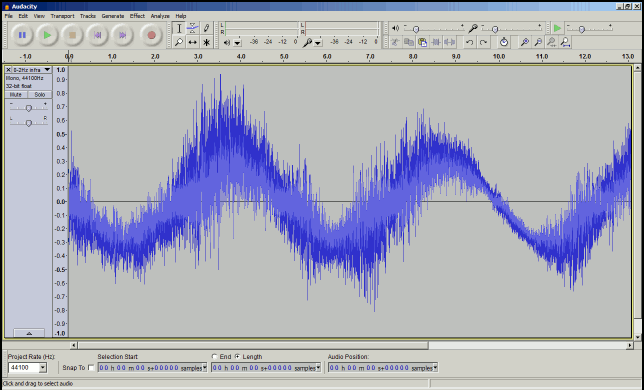The image size is (644, 390).
Task: Start playback with the green Play button
Action: coord(47,35)
